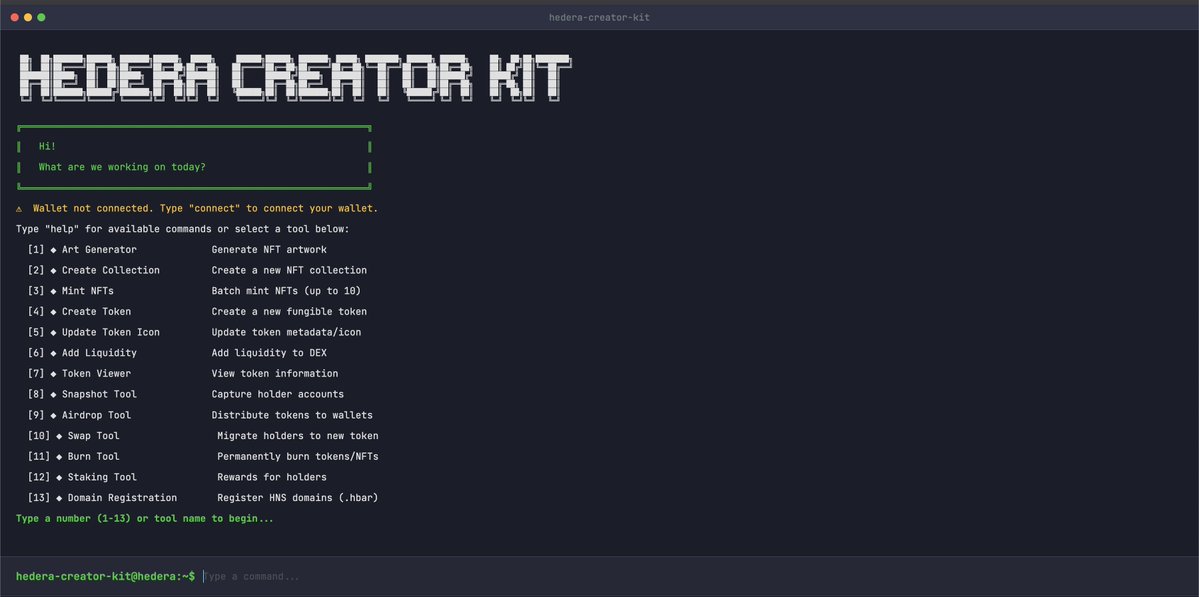
Task: Click the 'Generate NFT artwork' description
Action: pos(269,249)
